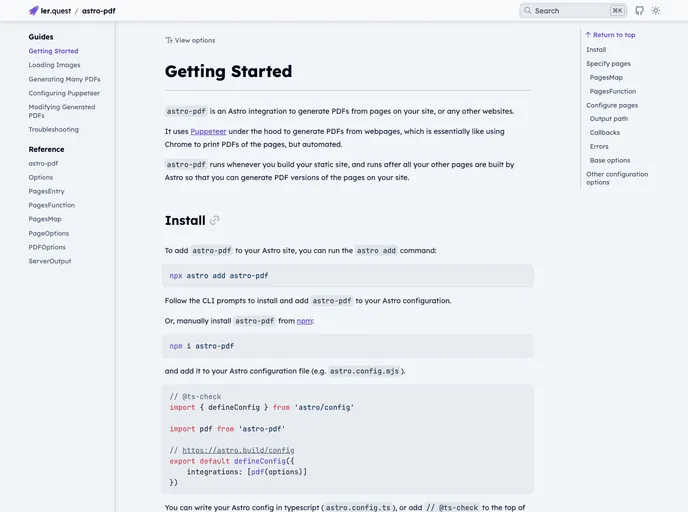The width and height of the screenshot is (688, 512).
Task: Focus the Search input field
Action: [x=573, y=11]
